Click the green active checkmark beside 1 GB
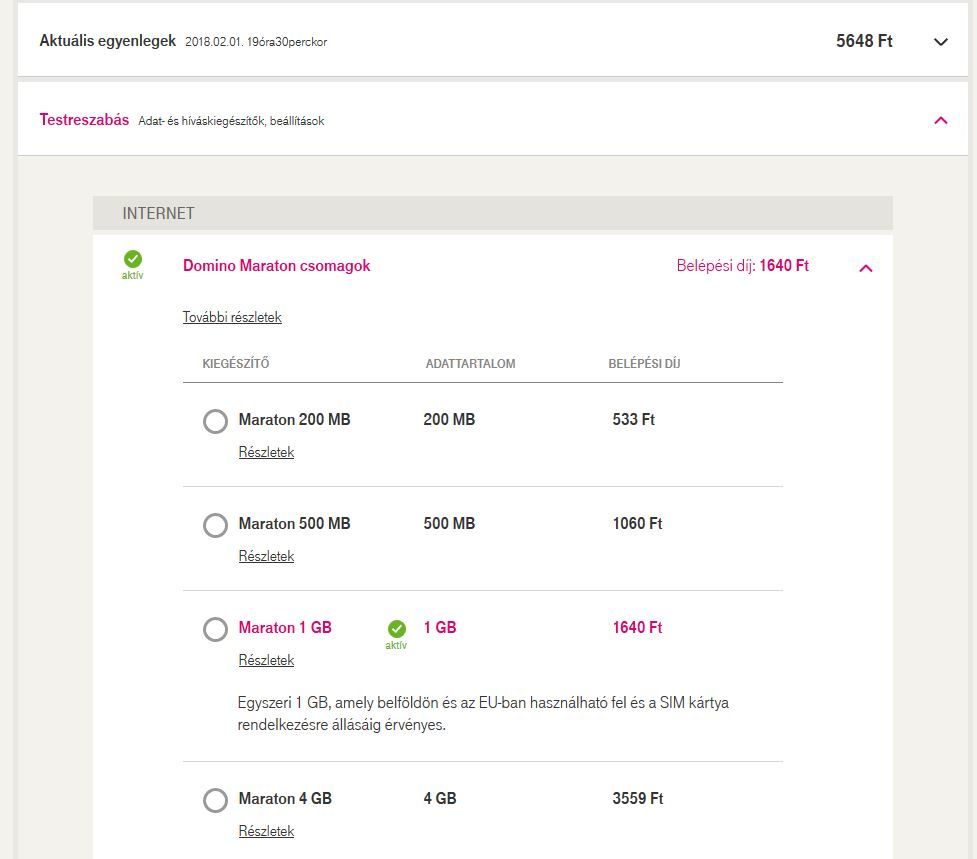977x859 pixels. (397, 629)
